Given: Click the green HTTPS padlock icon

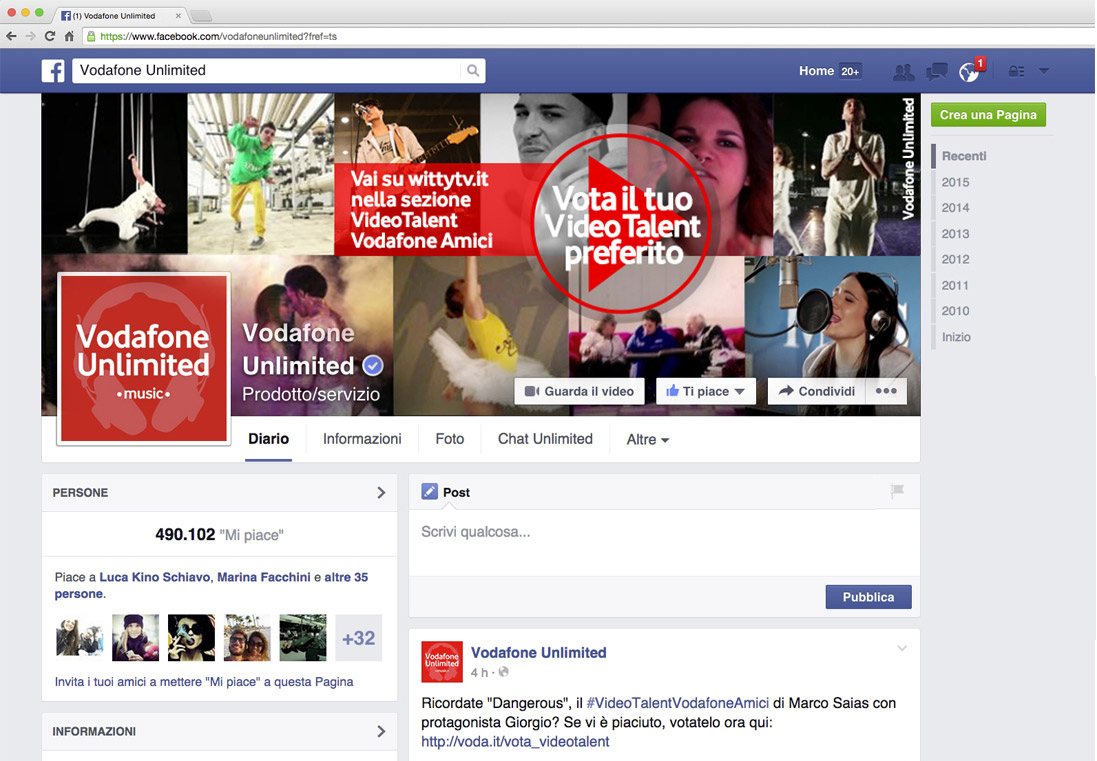Looking at the screenshot, I should tap(90, 36).
